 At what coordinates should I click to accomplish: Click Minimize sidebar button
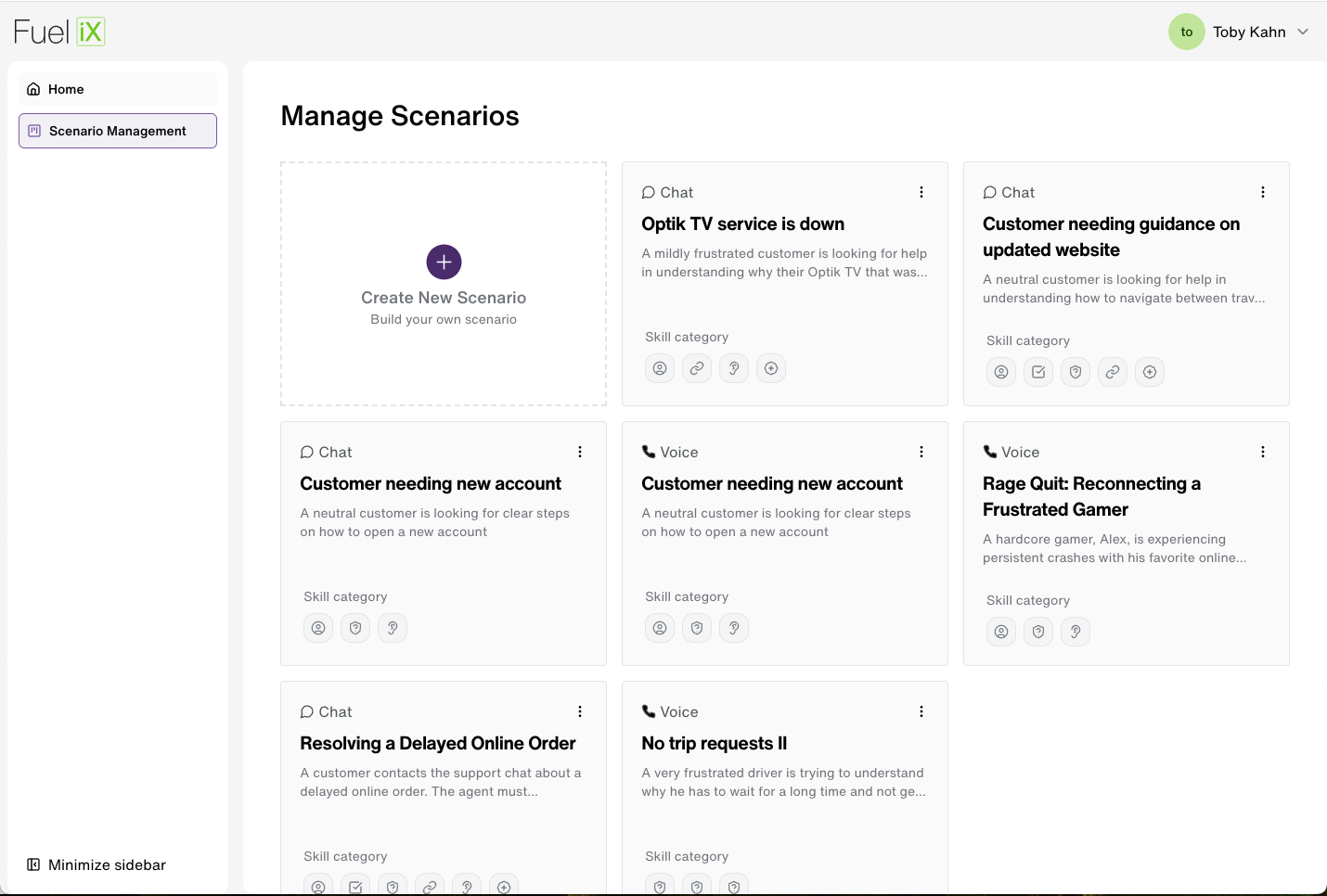[x=97, y=864]
